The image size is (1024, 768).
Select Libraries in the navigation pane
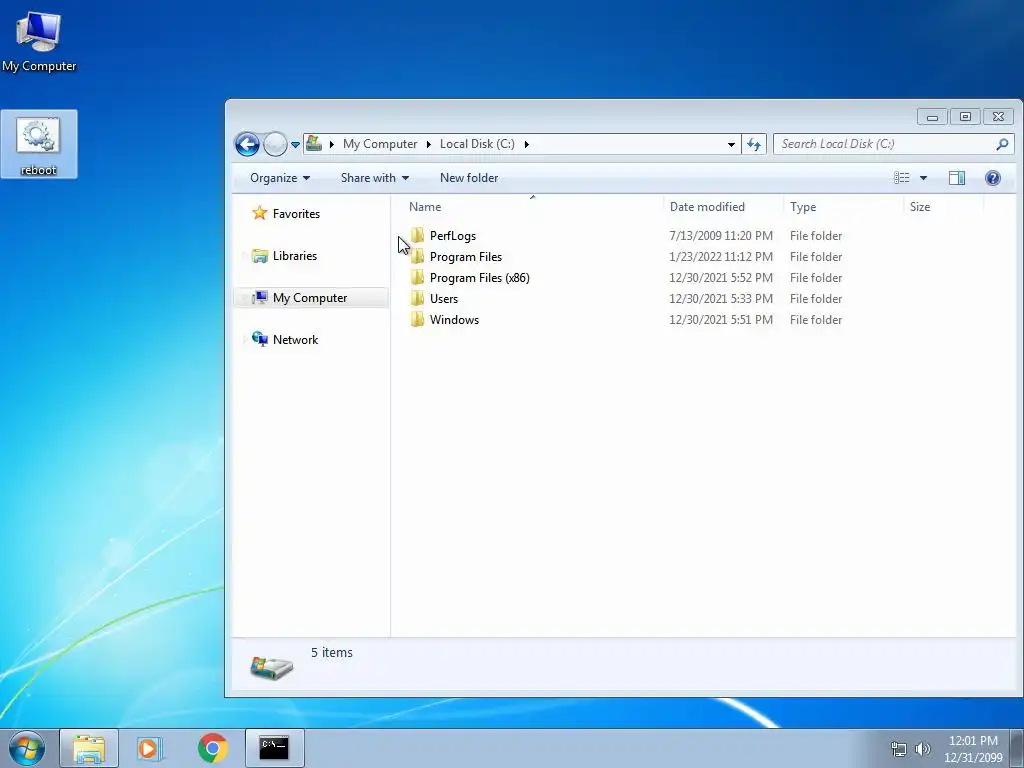(x=295, y=256)
